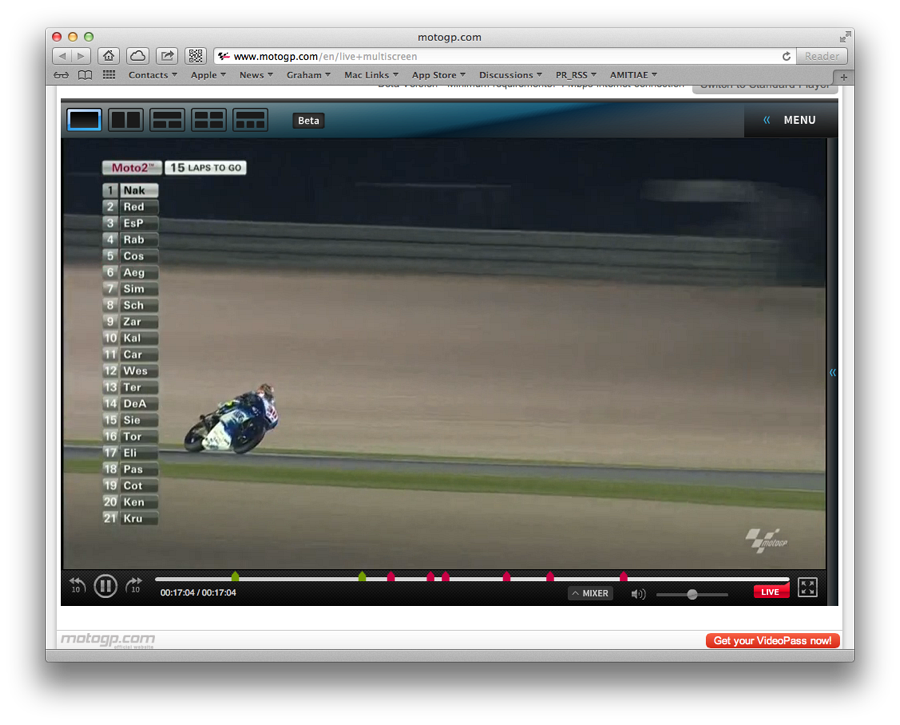Show bookmarks book icon

[85, 75]
